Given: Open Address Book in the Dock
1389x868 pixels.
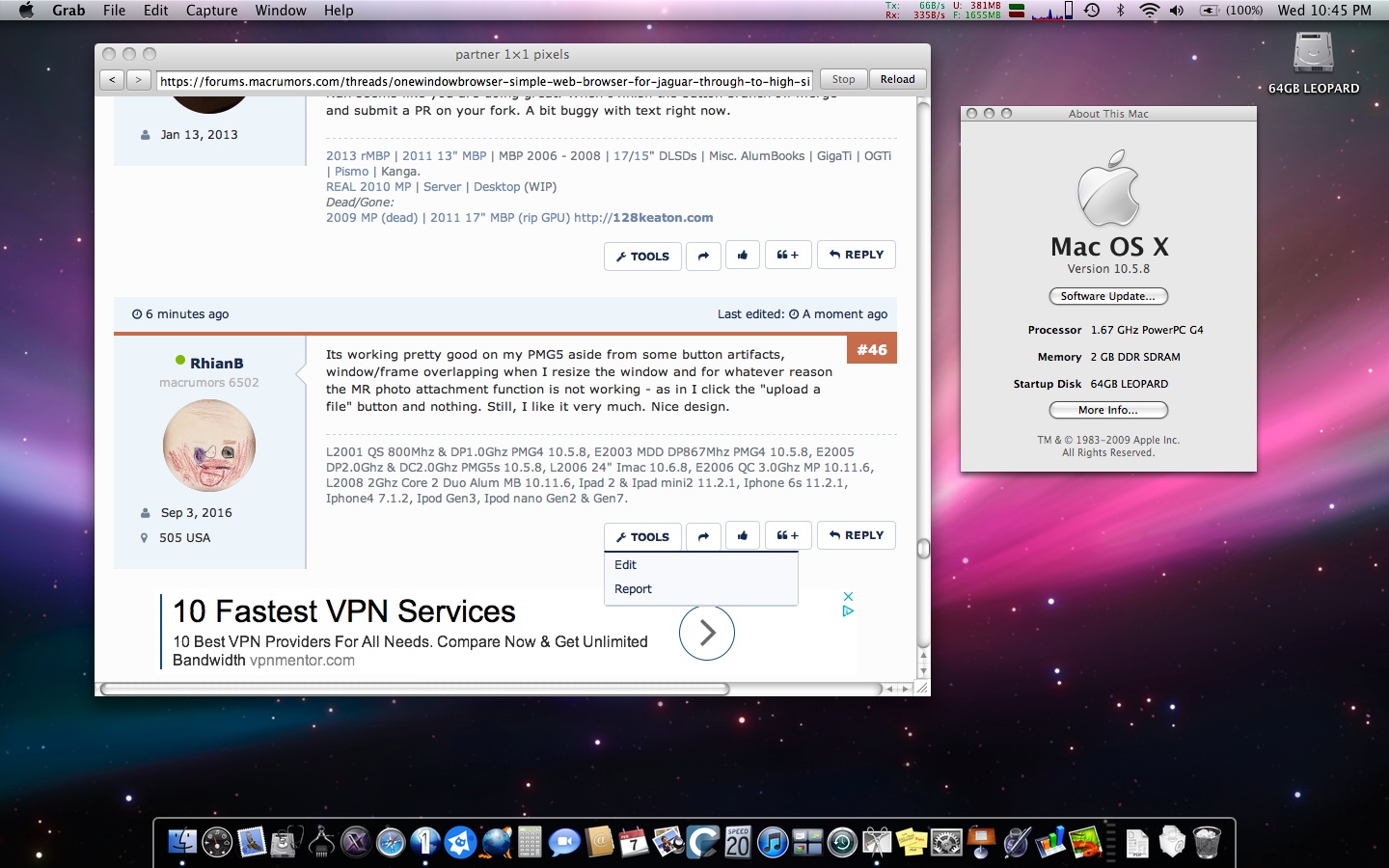Looking at the screenshot, I should tap(599, 842).
